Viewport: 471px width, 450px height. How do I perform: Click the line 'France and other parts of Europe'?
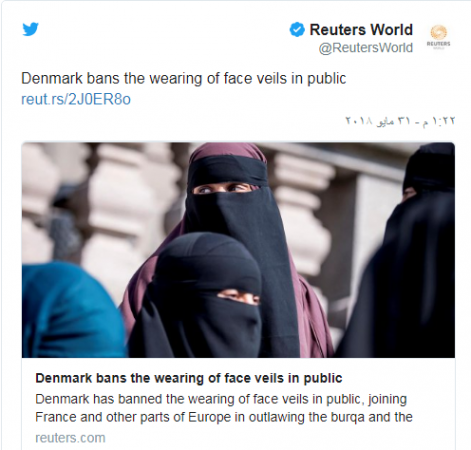coord(224,417)
